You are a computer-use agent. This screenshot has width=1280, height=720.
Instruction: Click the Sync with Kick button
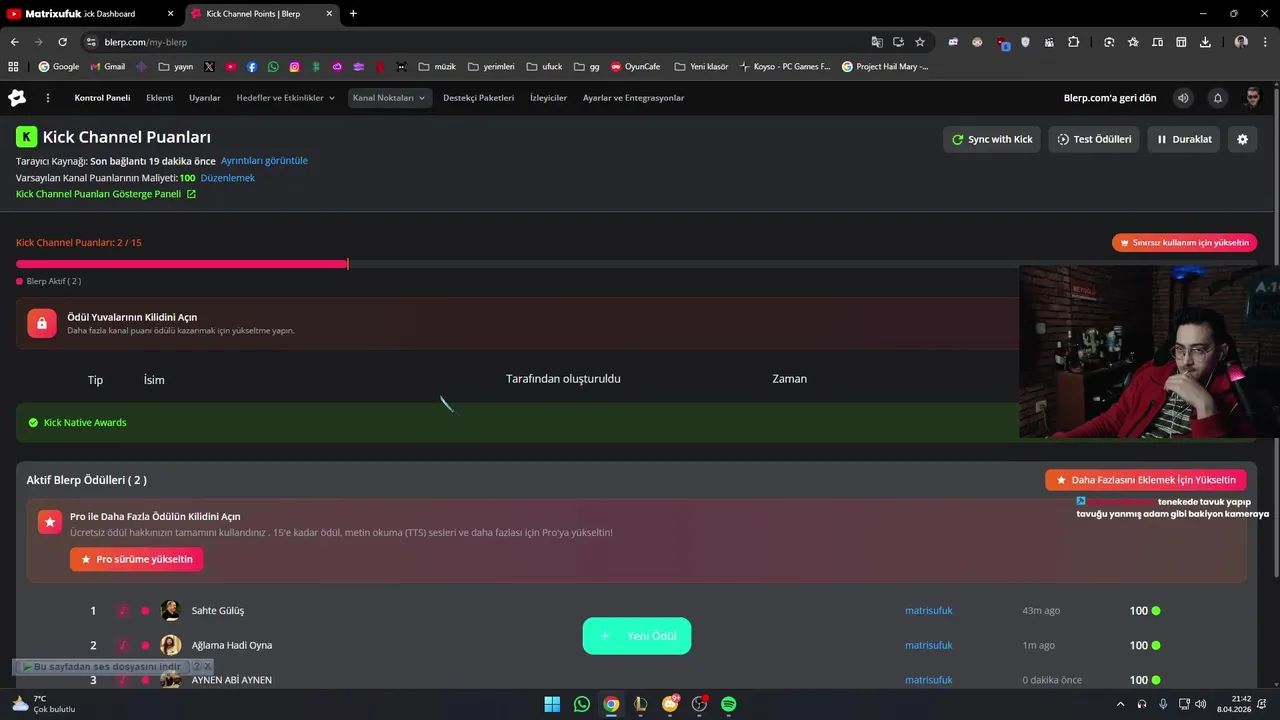coord(992,139)
